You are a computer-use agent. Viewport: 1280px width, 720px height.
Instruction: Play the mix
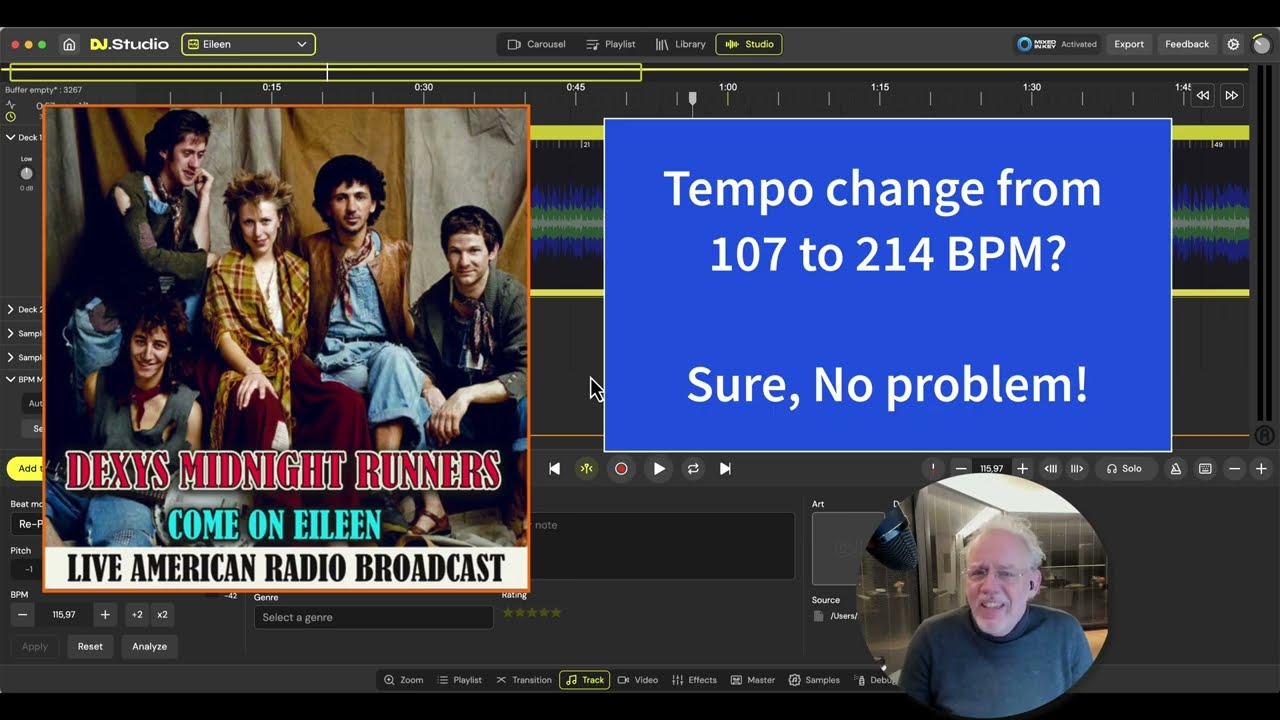click(x=659, y=468)
